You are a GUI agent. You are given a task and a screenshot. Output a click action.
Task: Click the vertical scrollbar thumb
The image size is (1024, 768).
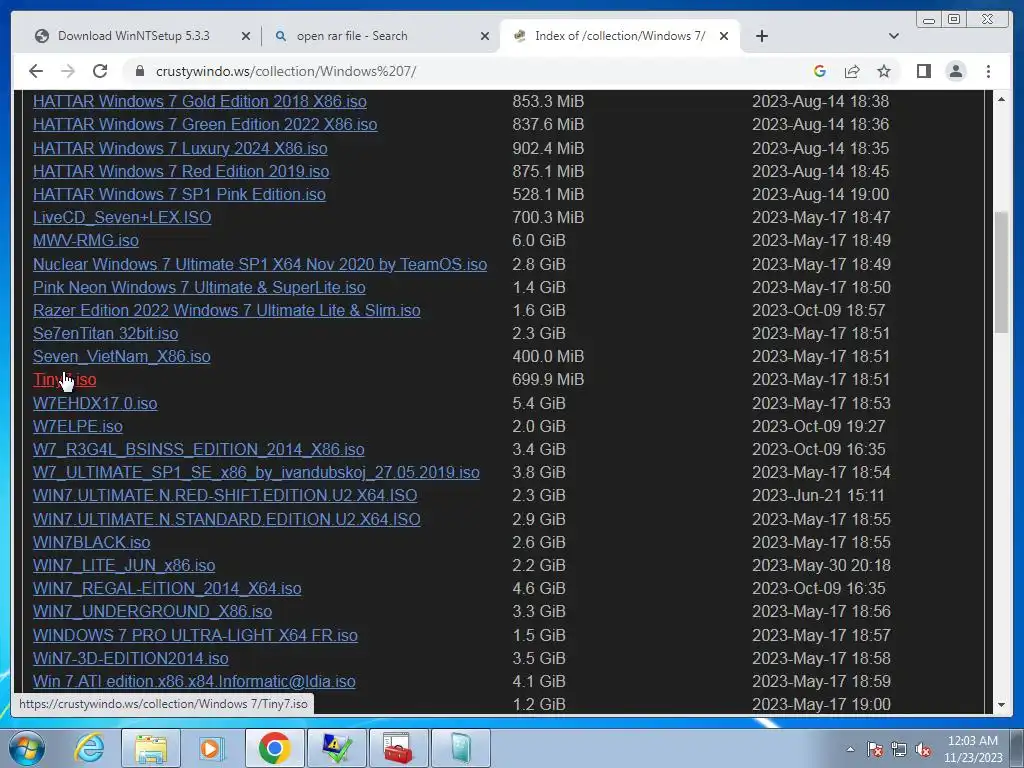1001,273
